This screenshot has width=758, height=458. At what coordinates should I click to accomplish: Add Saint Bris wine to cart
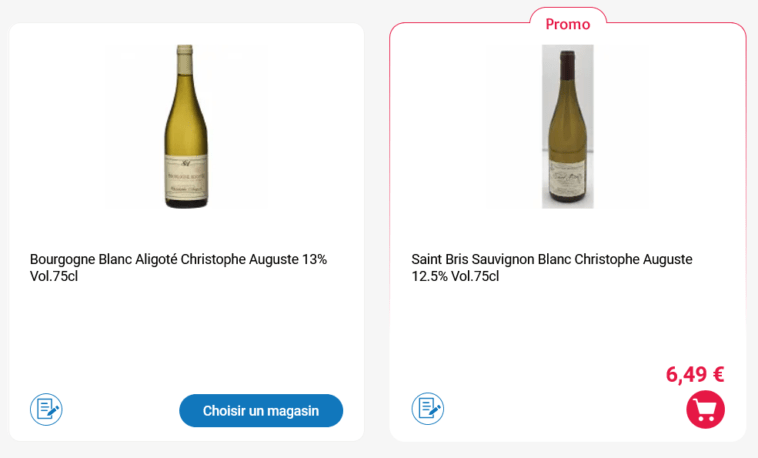[705, 410]
